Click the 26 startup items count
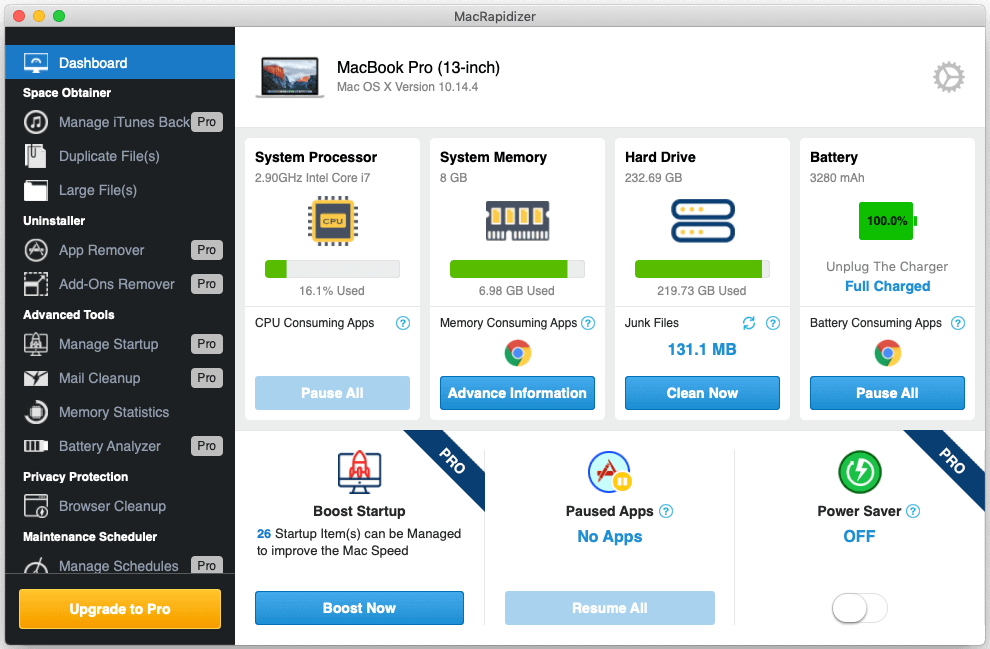990x649 pixels. (264, 533)
